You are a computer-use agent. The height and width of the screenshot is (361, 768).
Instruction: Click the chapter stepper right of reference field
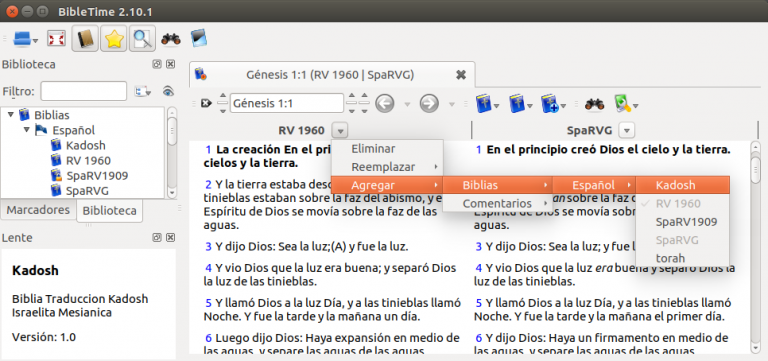coord(351,103)
